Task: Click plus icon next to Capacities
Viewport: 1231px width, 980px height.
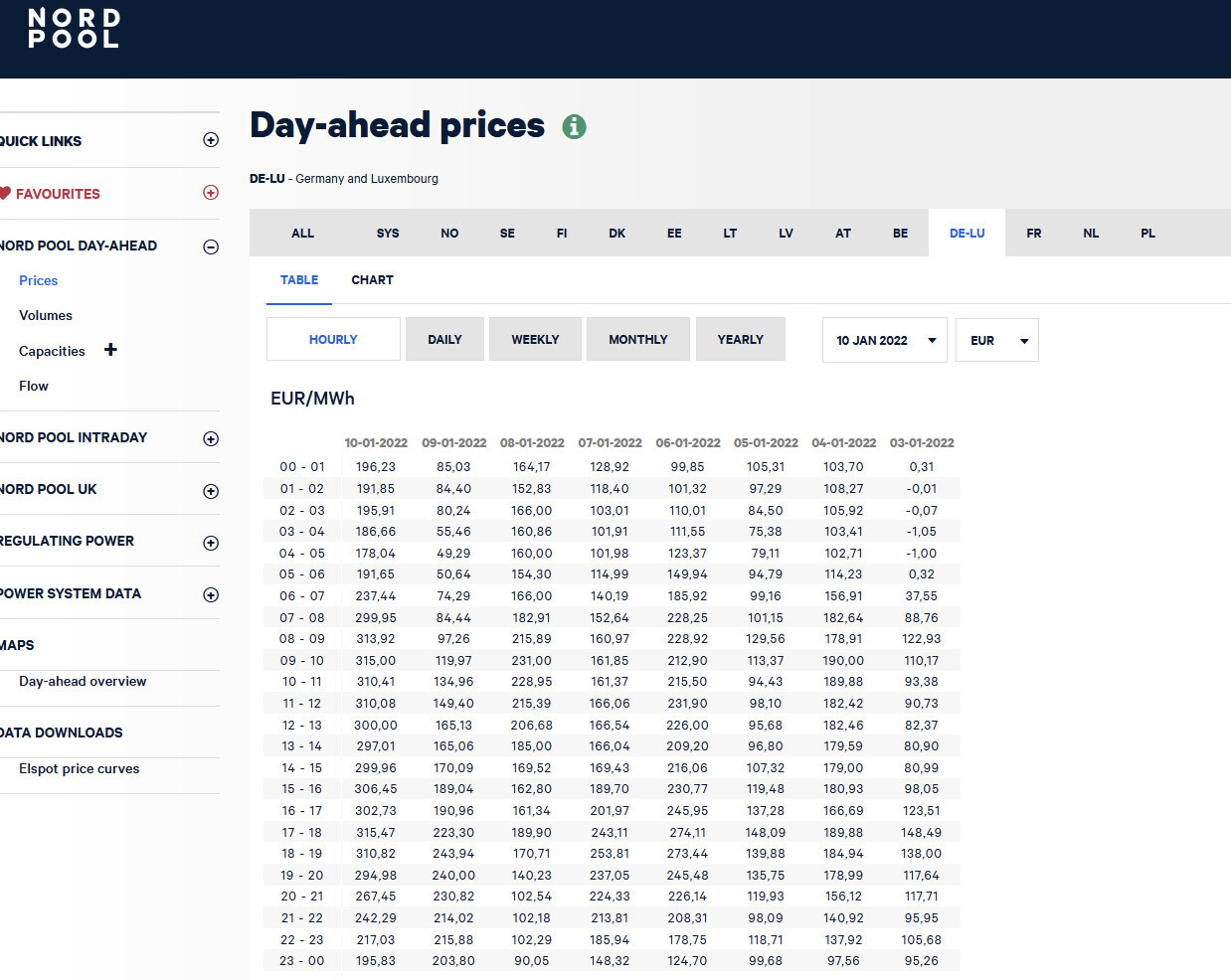Action: pos(110,350)
